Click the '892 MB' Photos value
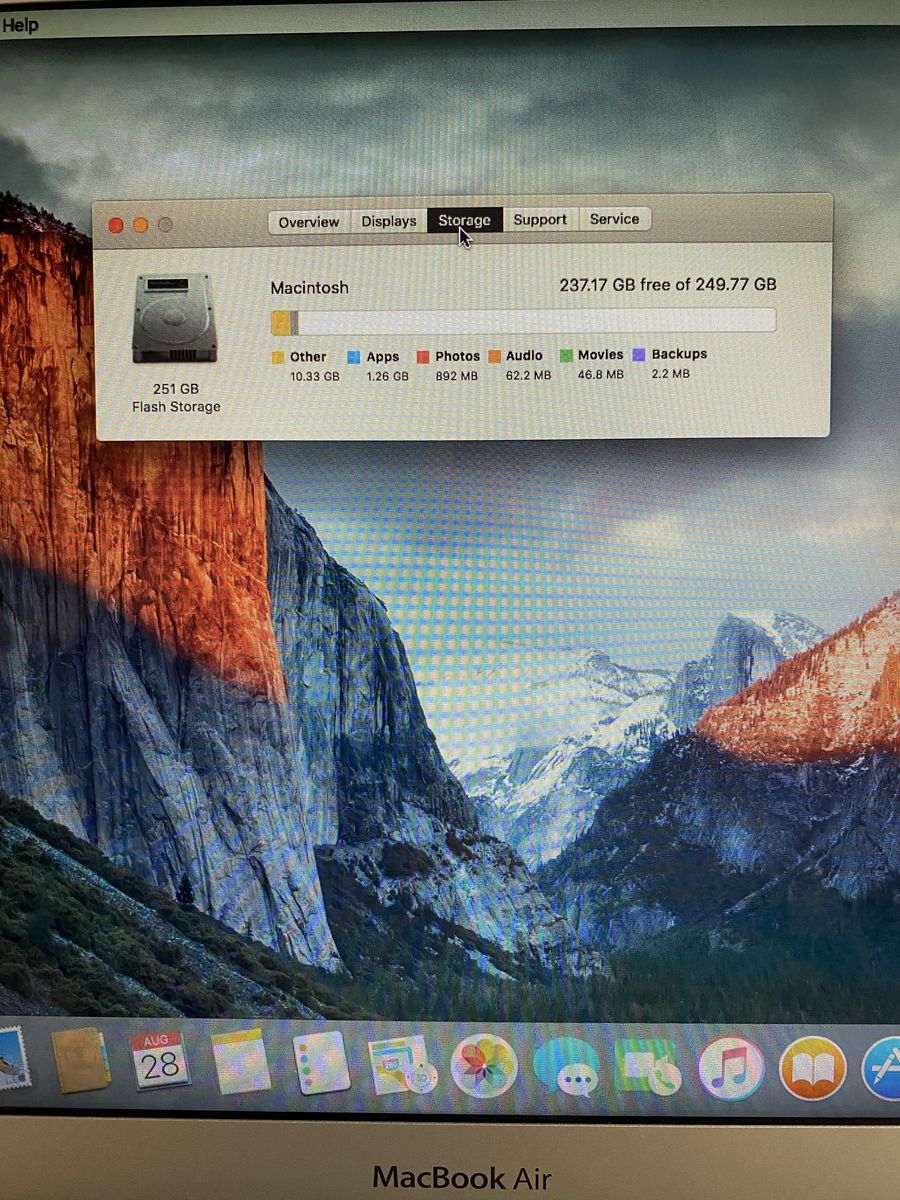900x1200 pixels. (457, 376)
